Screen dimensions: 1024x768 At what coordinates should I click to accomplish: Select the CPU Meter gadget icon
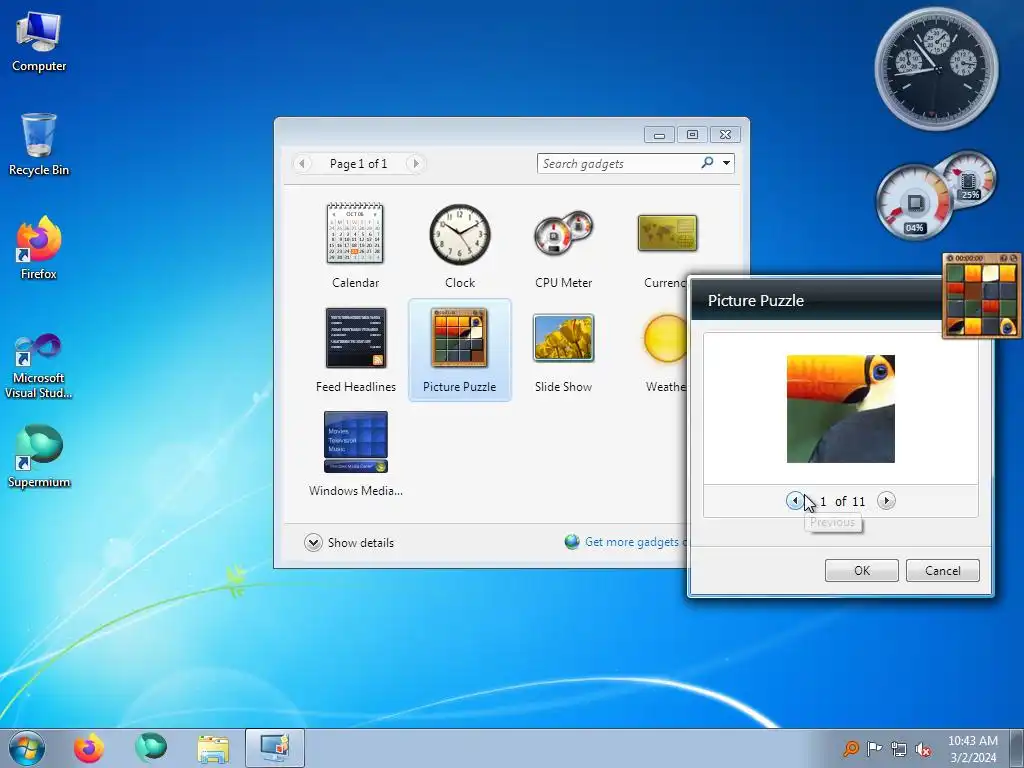coord(564,234)
